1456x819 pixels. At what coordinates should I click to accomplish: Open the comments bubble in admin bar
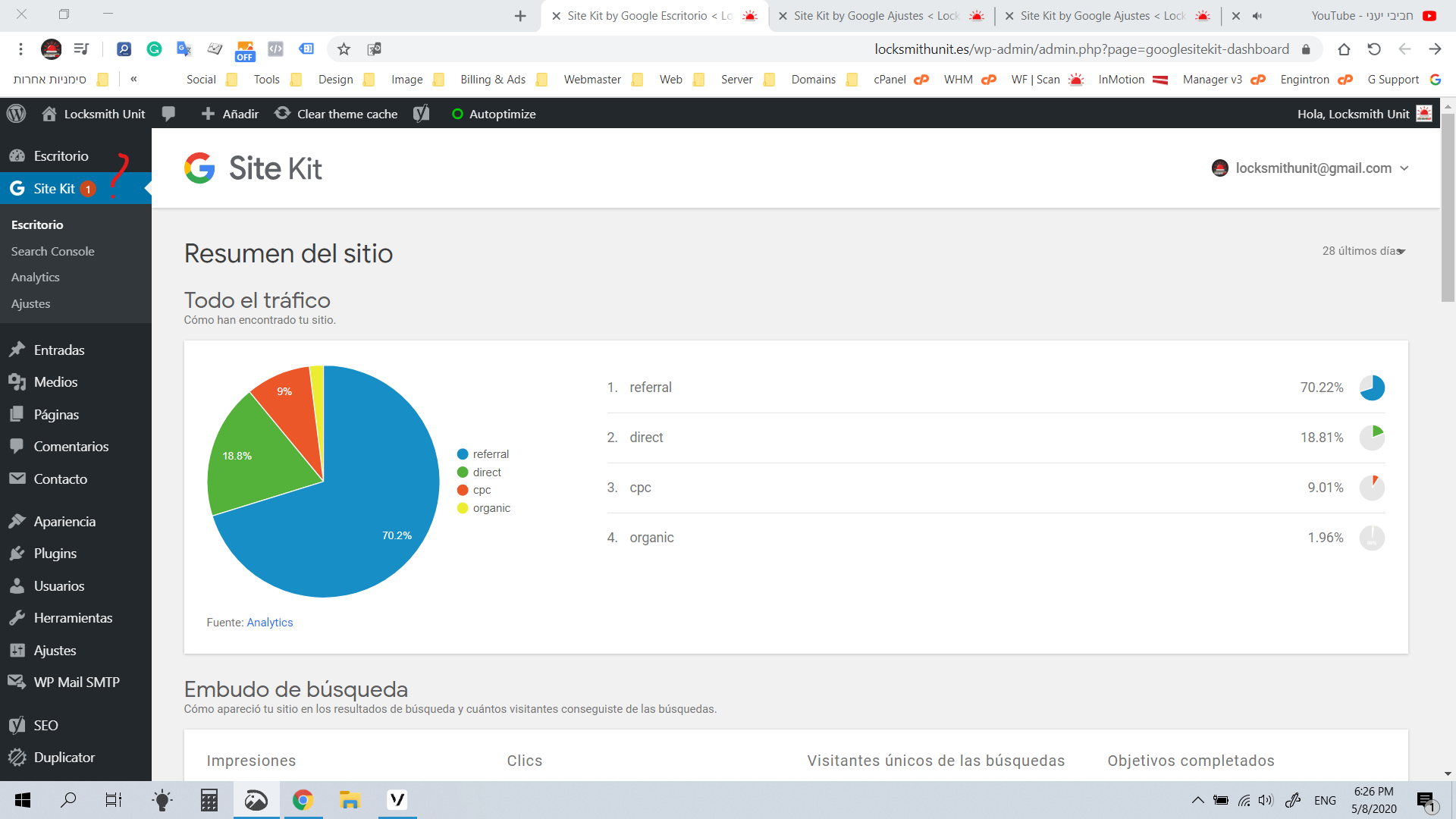point(168,114)
